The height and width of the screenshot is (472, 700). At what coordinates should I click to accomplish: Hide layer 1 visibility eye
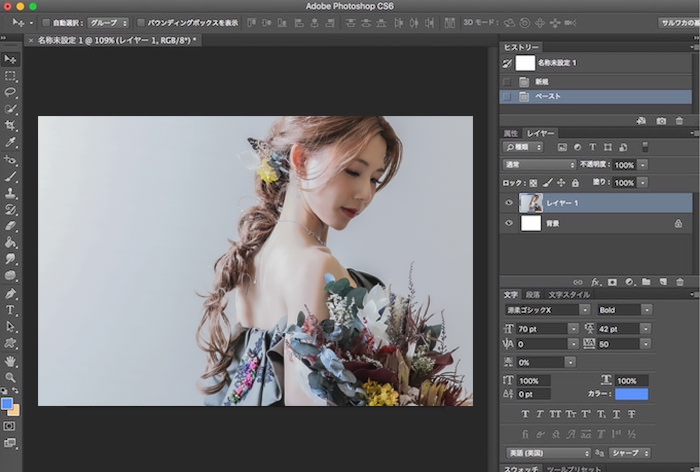point(508,203)
